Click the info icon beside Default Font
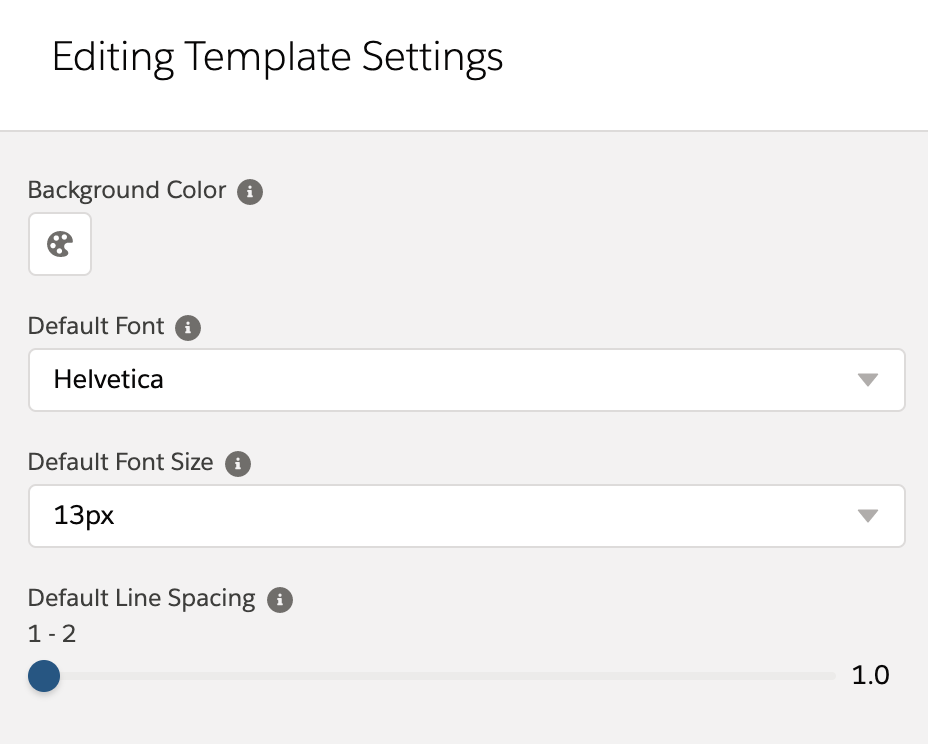 coord(188,327)
